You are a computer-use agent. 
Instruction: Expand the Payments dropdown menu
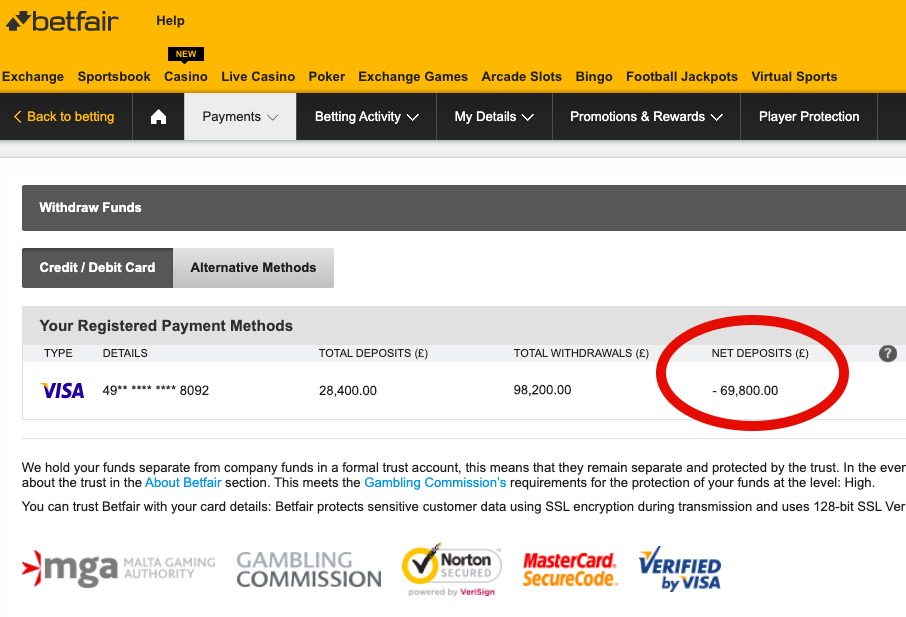[x=240, y=117]
